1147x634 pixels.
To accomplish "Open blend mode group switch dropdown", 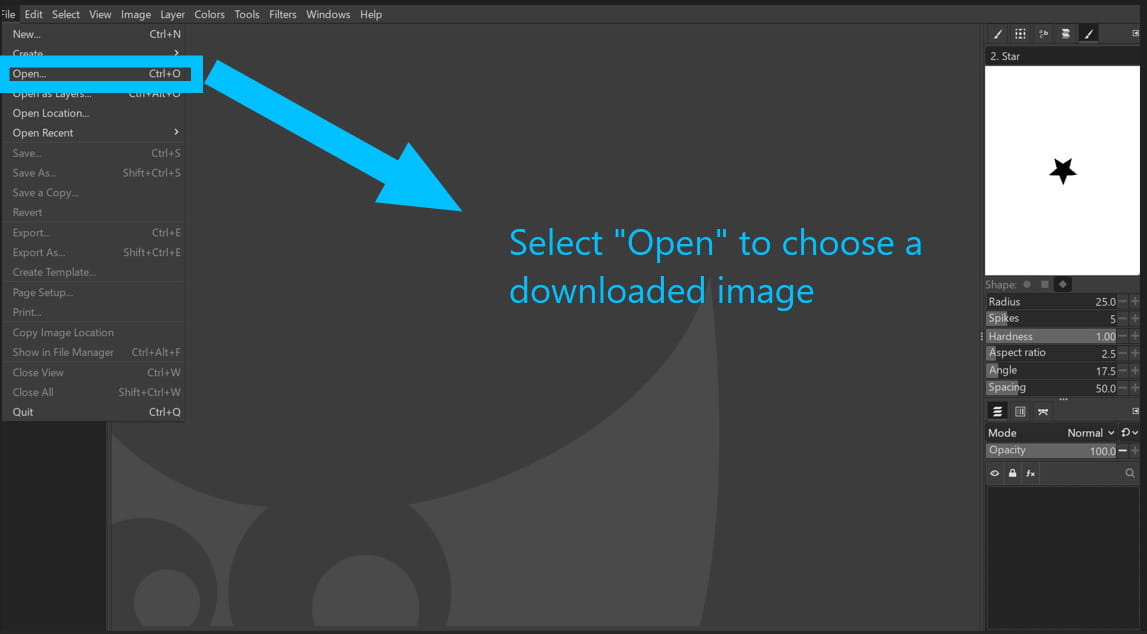I will coord(1129,433).
